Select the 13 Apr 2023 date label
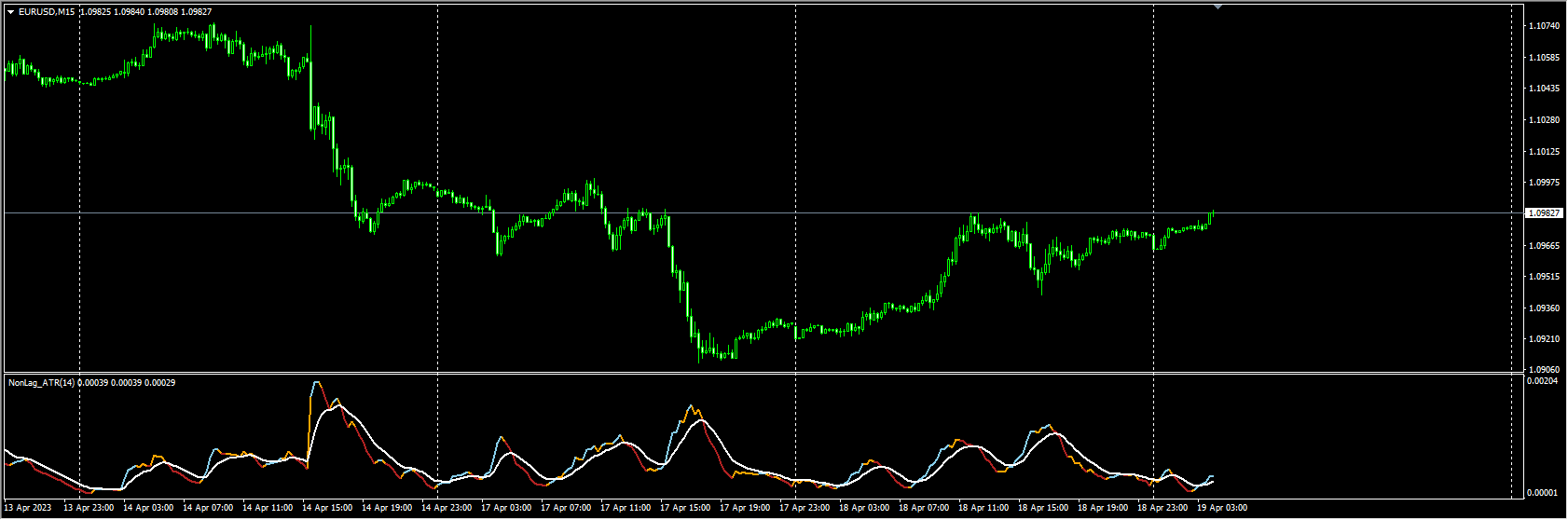Image resolution: width=1568 pixels, height=520 pixels. 27,508
